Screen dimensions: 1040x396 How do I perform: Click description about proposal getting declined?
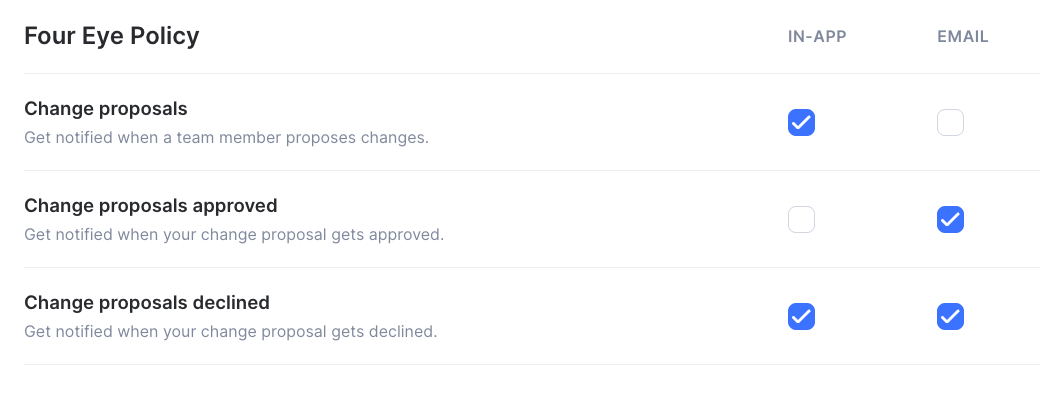231,332
